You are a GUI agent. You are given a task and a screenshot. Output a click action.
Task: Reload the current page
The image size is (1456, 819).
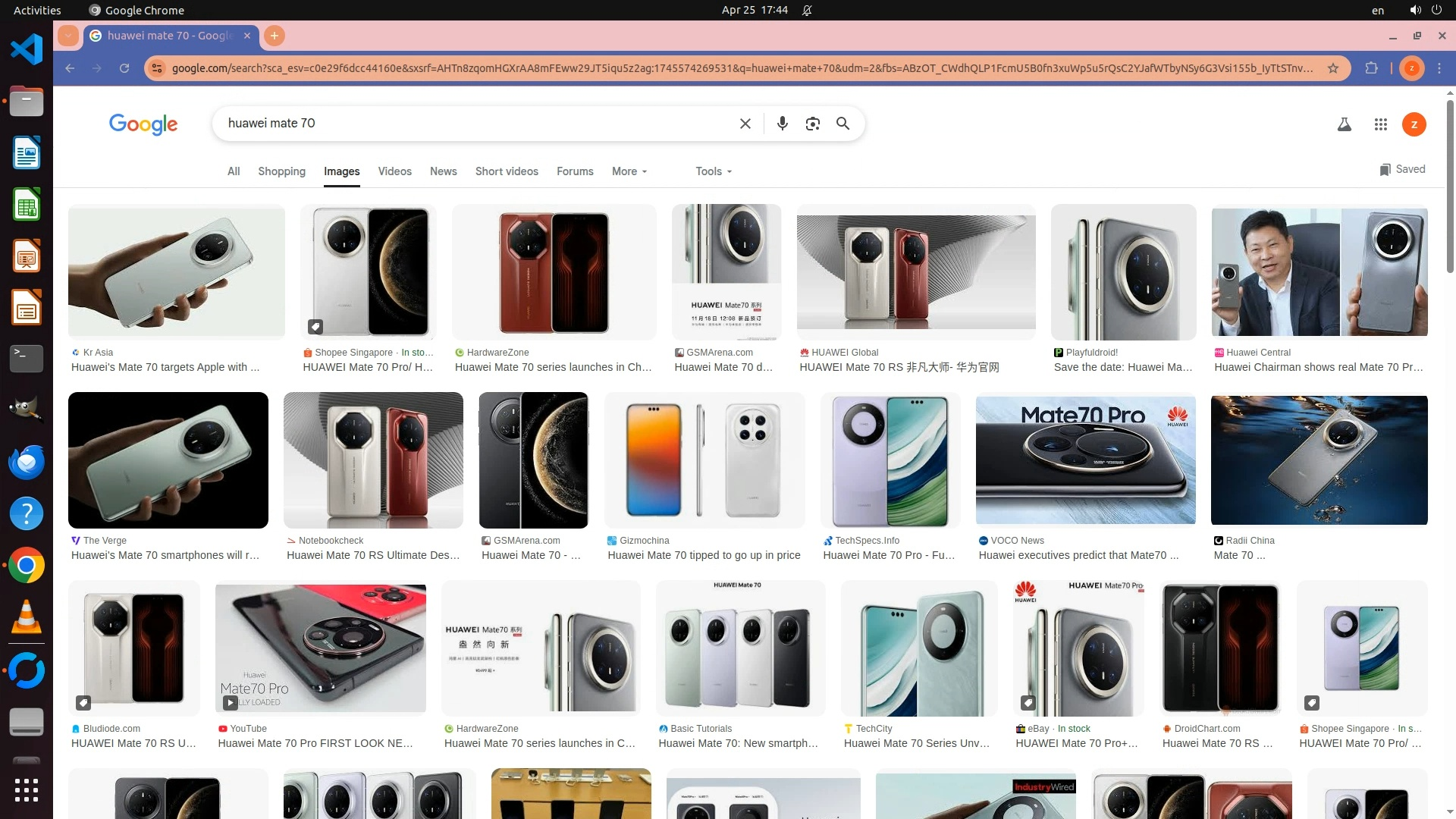coord(124,68)
